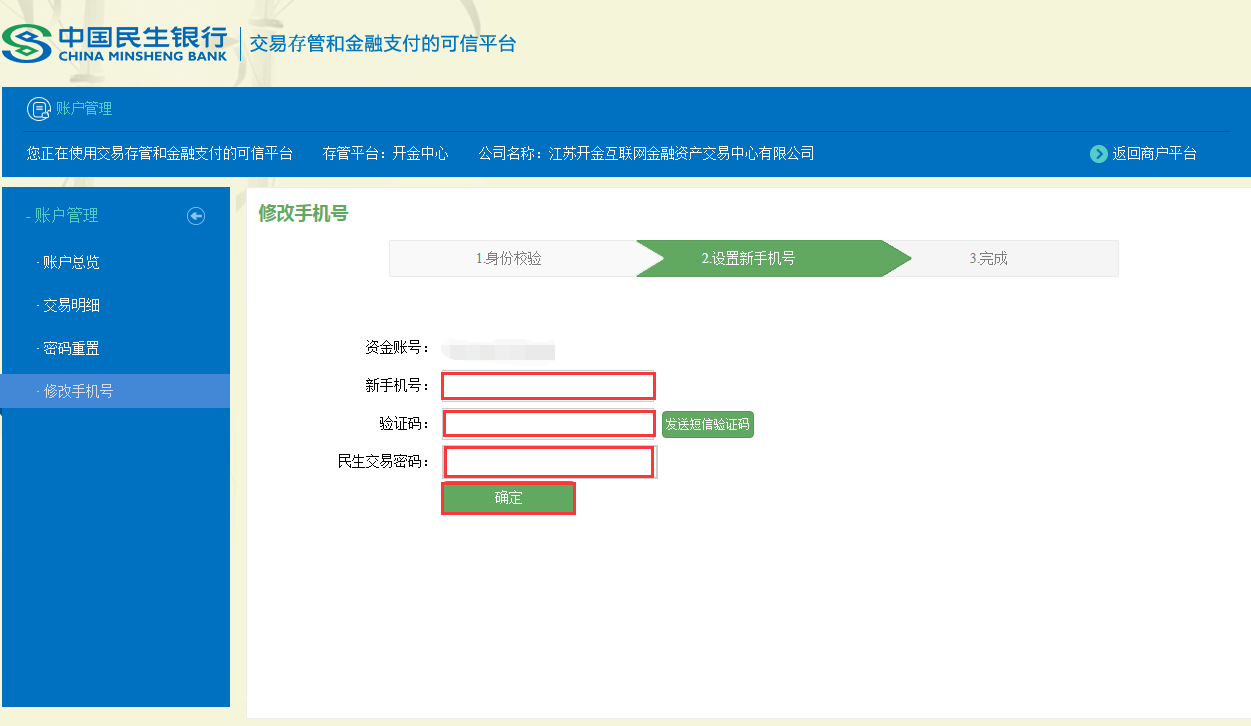Return to merchant platform via 返回商户平台 link
Screen dimensions: 1251x726
pos(1154,154)
